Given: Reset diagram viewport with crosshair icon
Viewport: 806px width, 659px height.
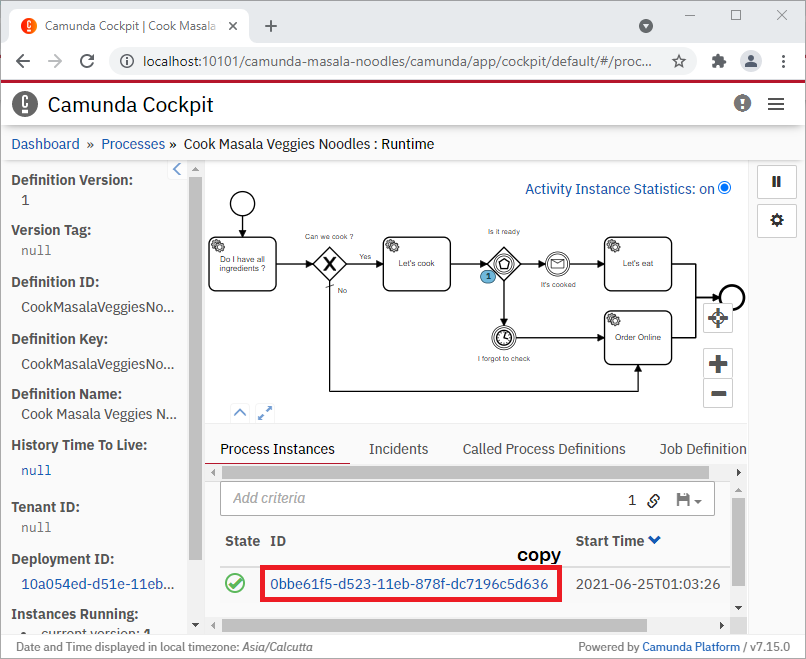Looking at the screenshot, I should point(718,318).
